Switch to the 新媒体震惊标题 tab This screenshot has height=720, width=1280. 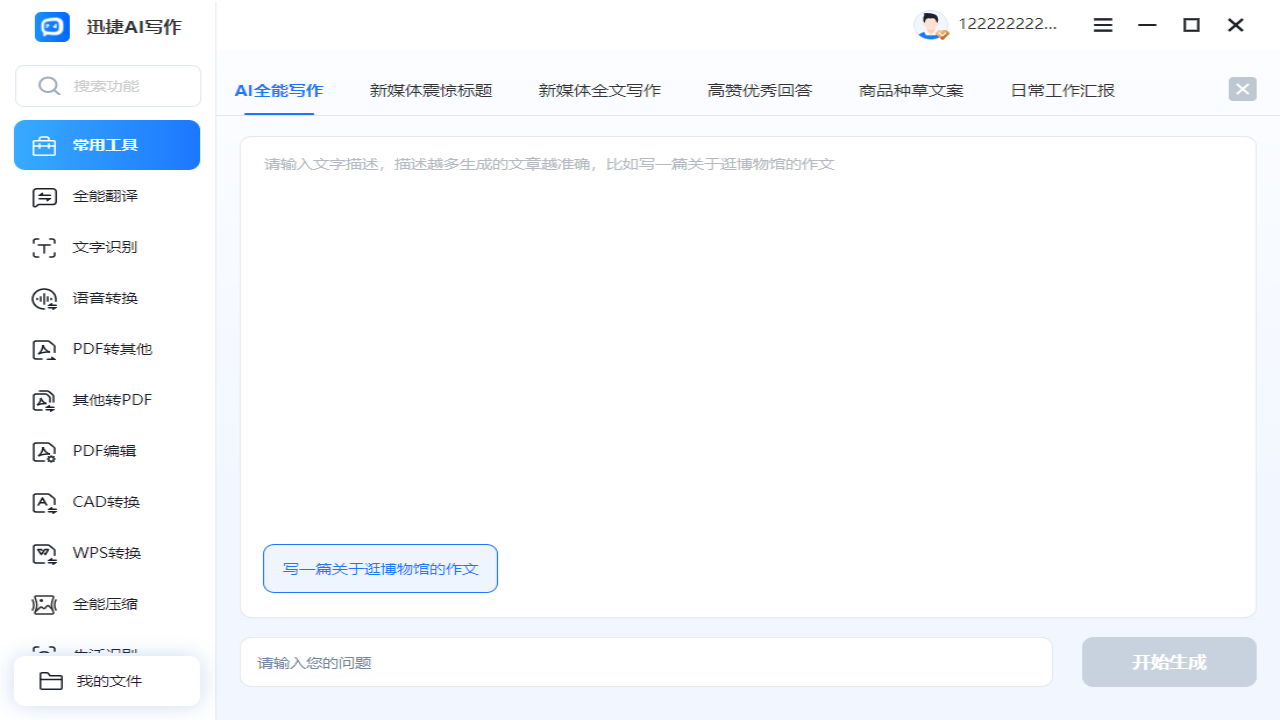(430, 89)
